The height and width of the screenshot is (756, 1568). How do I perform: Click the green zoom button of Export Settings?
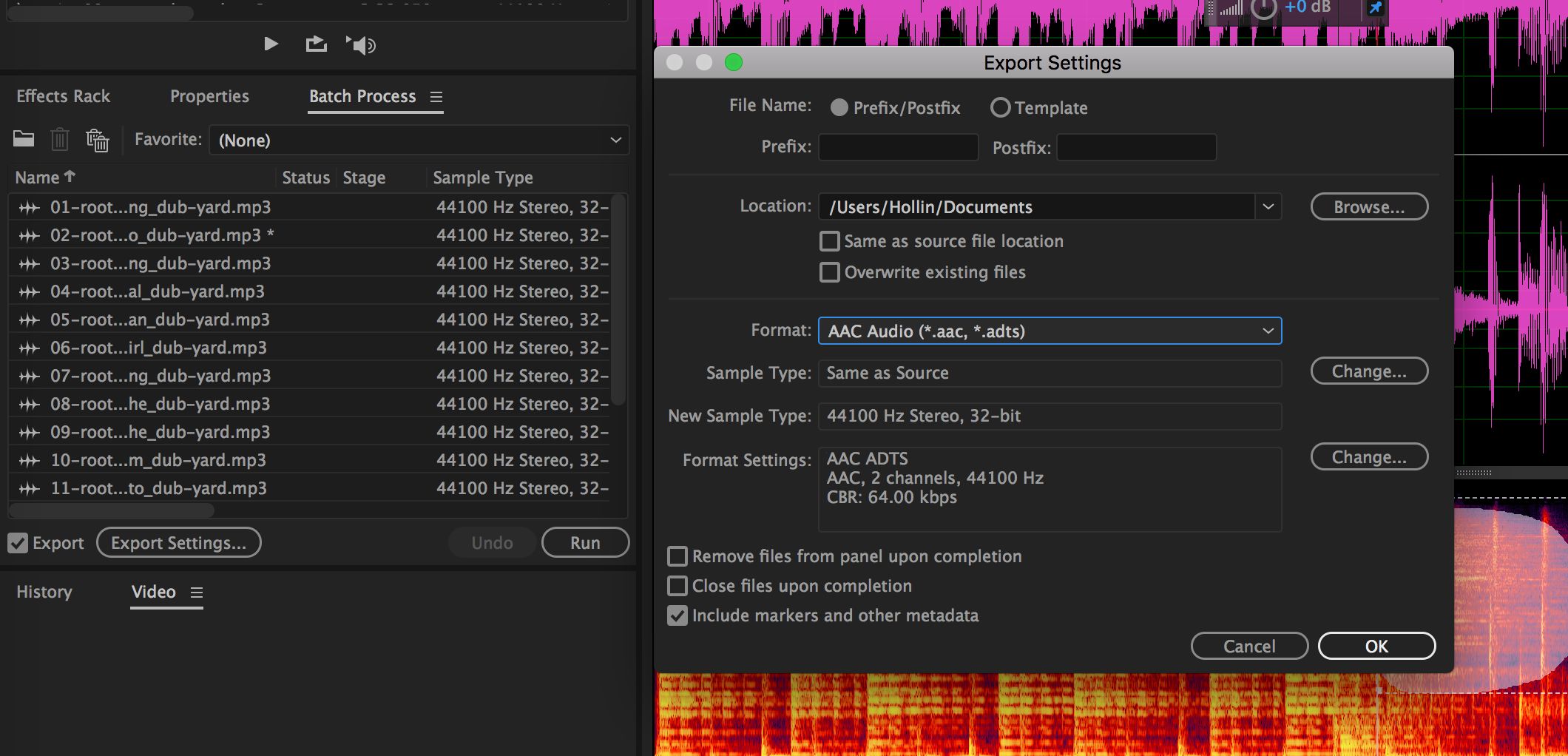(734, 63)
